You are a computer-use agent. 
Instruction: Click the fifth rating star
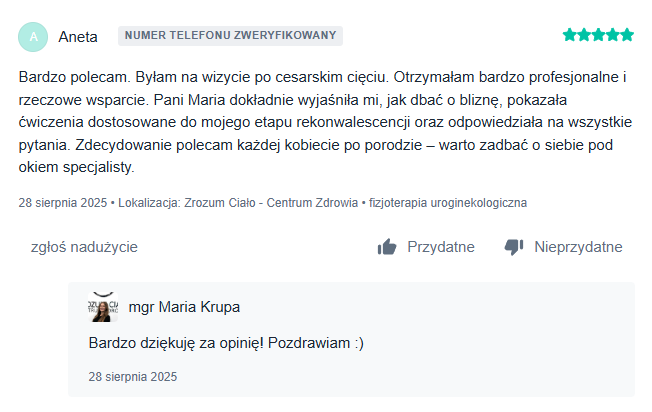627,35
